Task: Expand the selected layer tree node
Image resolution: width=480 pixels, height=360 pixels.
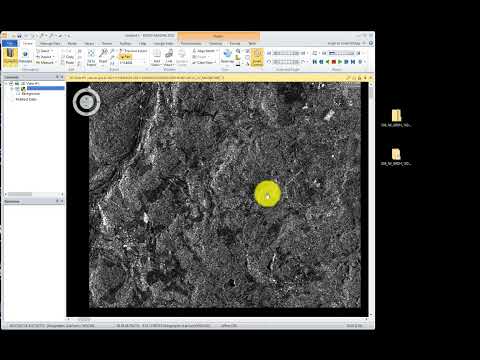Action: [x=12, y=89]
